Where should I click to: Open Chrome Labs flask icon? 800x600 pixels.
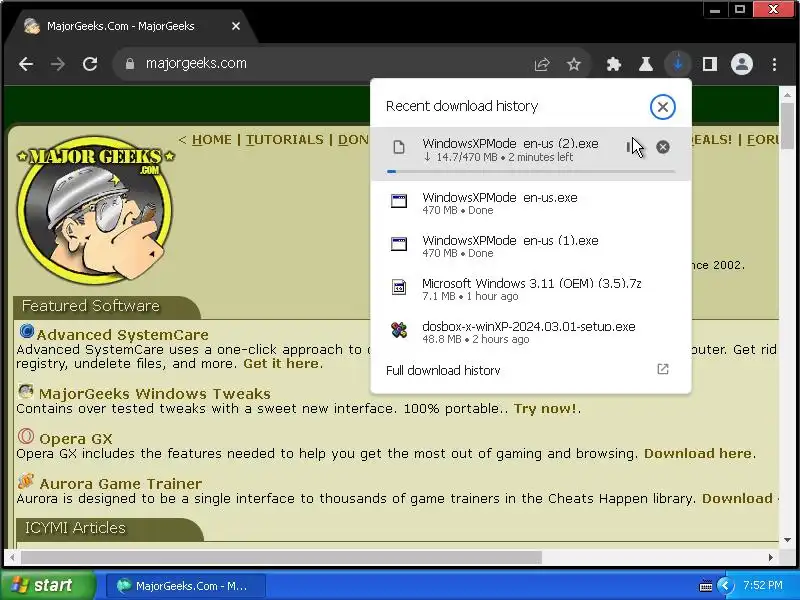click(646, 64)
